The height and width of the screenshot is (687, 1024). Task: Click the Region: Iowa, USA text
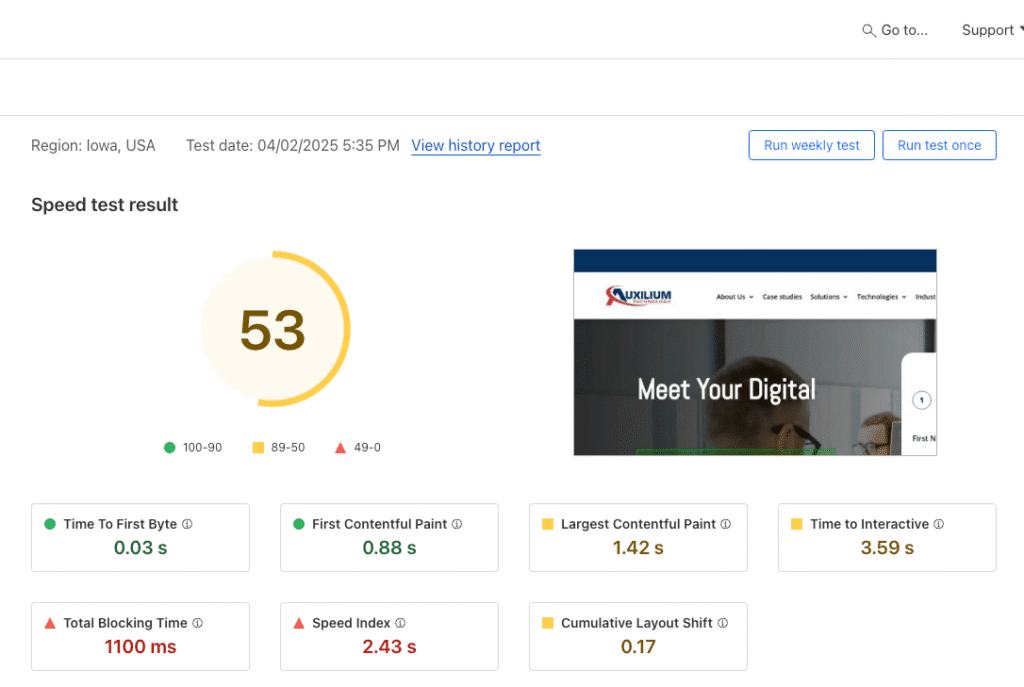point(93,146)
